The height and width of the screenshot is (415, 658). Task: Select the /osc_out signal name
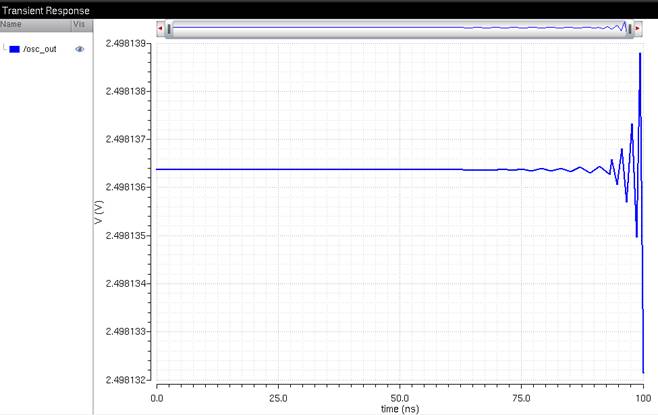[40, 48]
